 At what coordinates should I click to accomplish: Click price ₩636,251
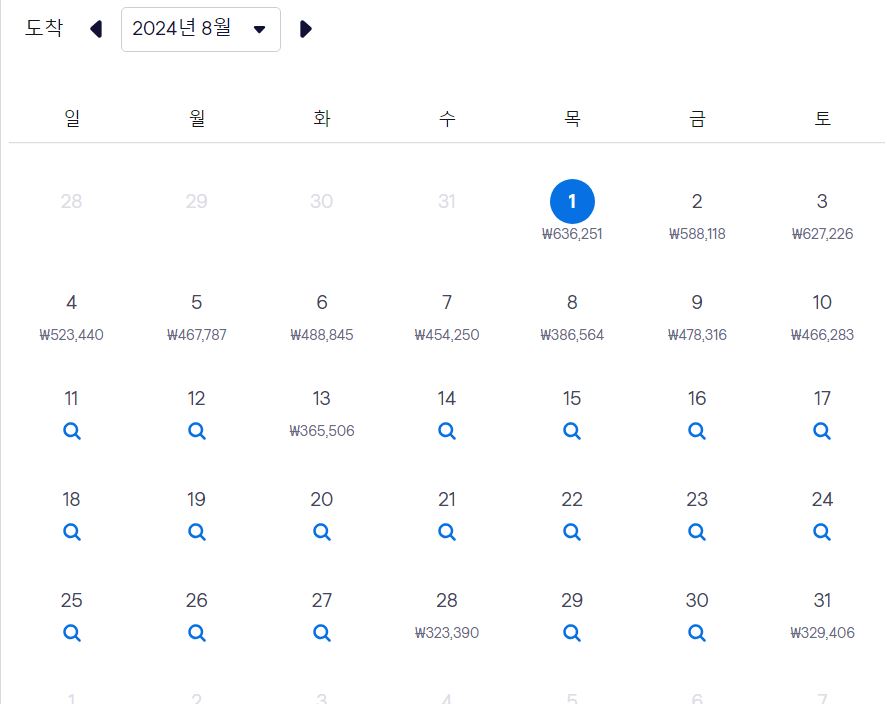click(x=572, y=234)
